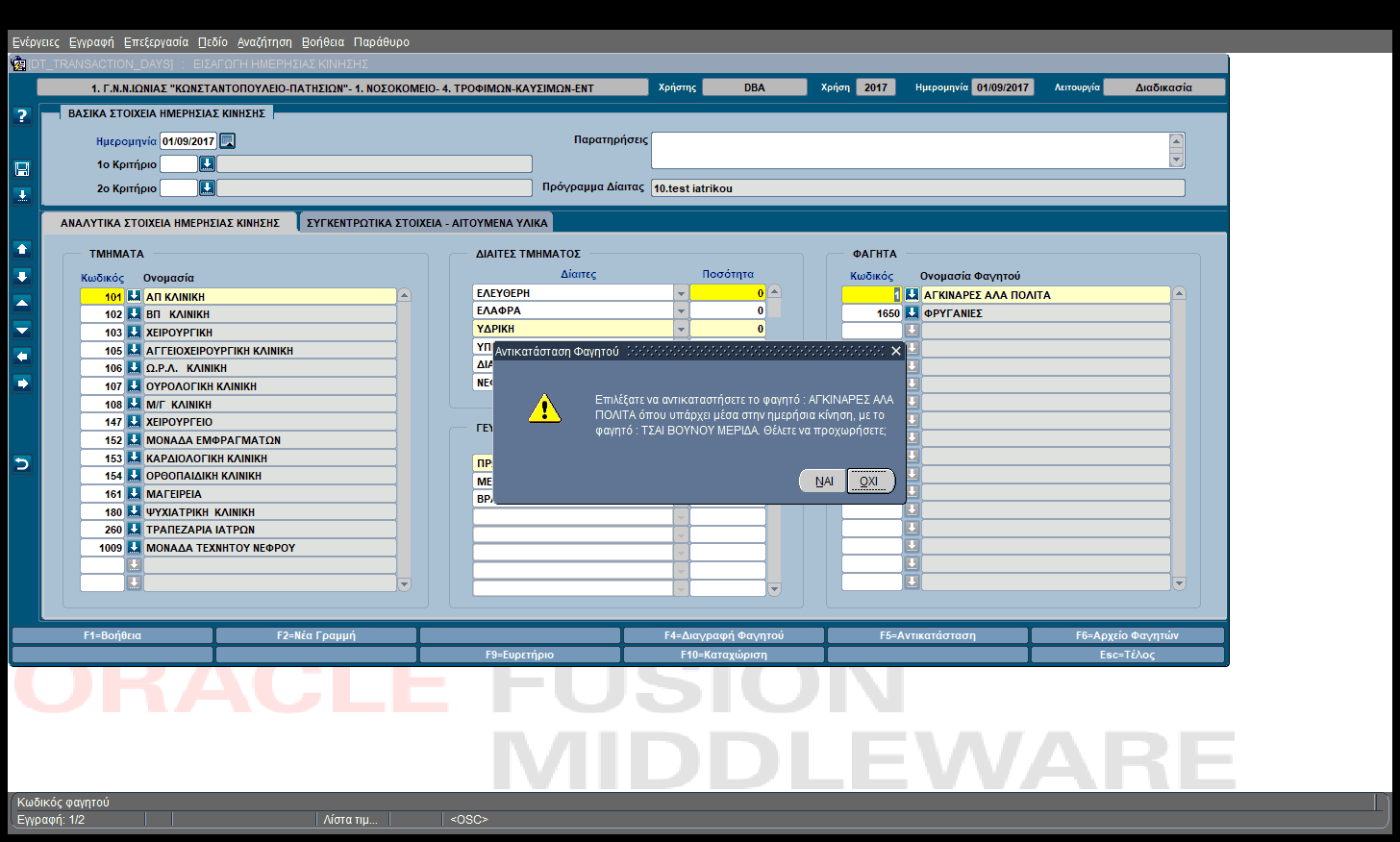Open the Επεξεργασία menu
The width and height of the screenshot is (1400, 842).
156,42
